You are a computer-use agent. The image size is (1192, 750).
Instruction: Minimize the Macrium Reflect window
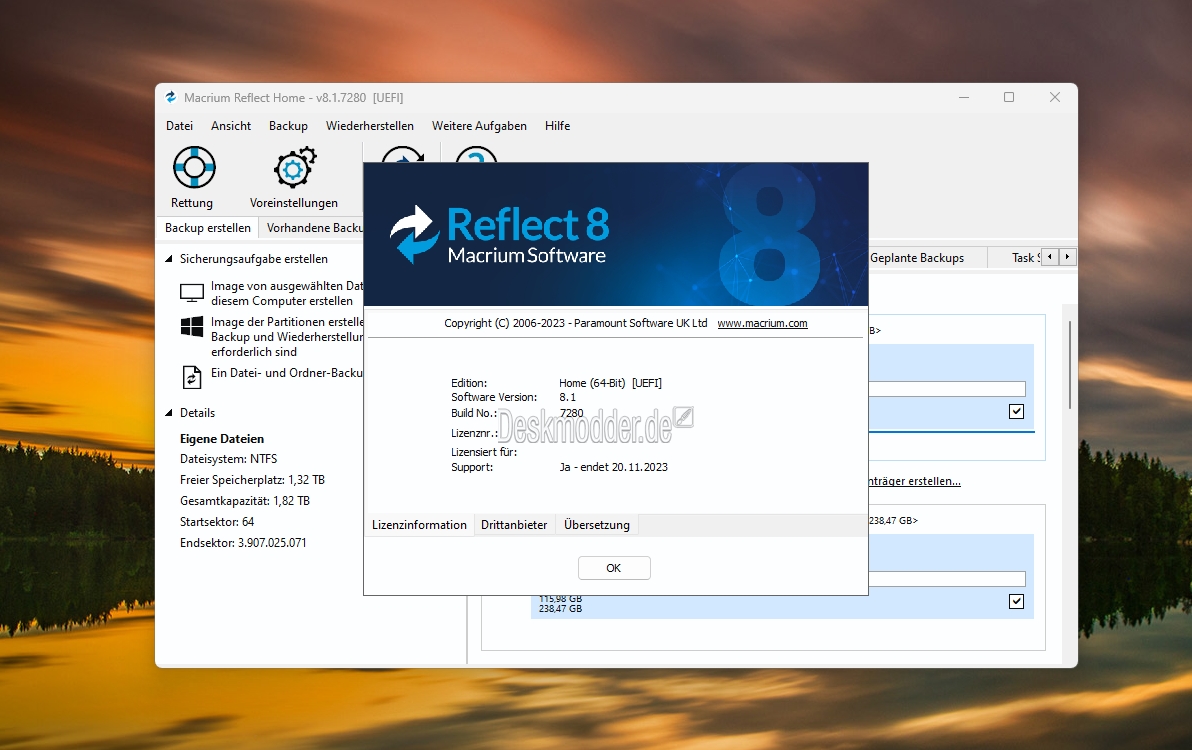click(964, 97)
